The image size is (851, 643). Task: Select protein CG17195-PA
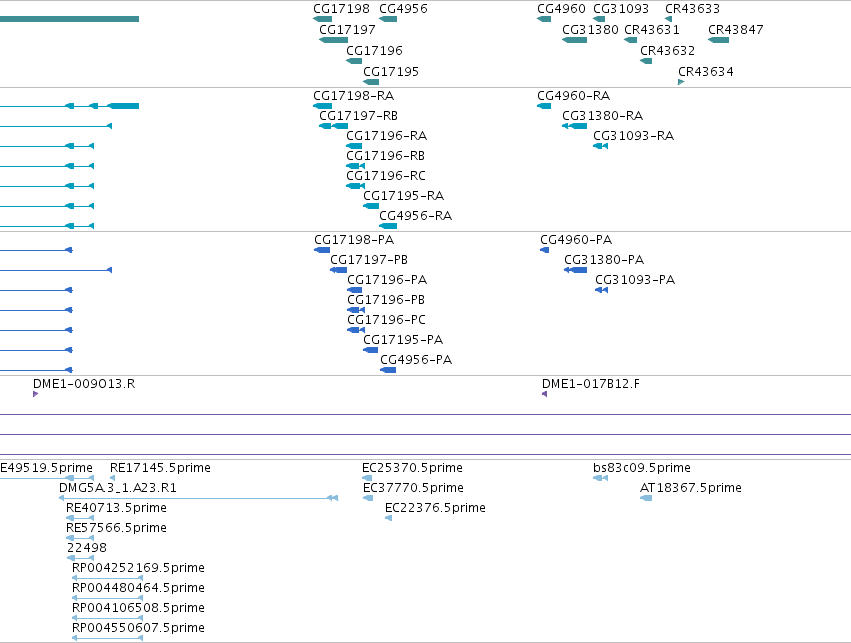[371, 350]
